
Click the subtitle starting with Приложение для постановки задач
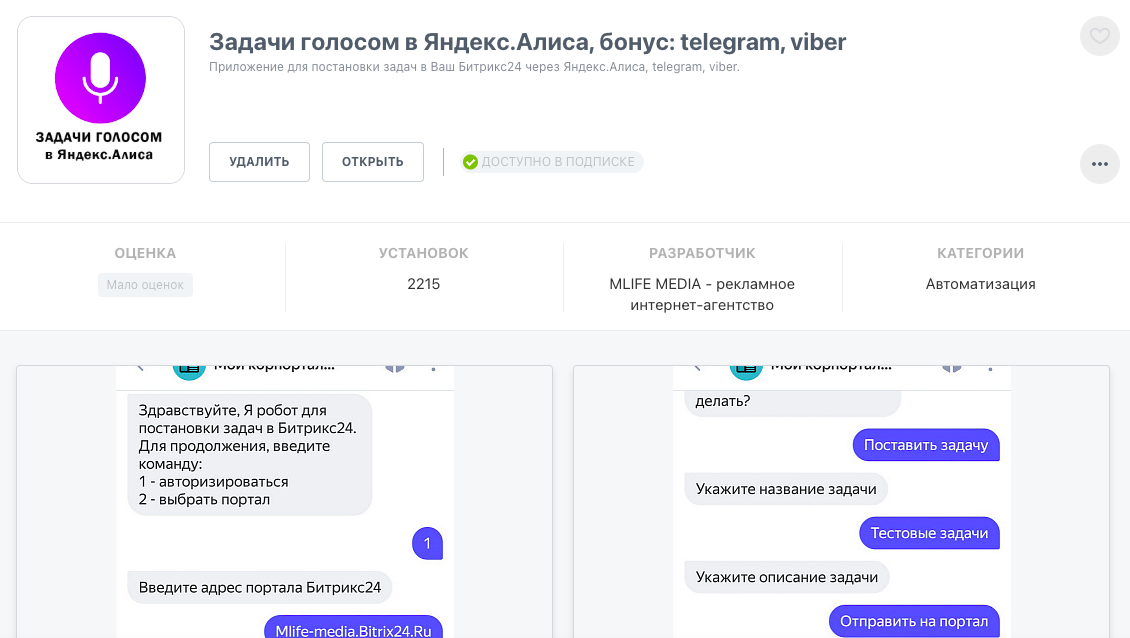click(474, 67)
